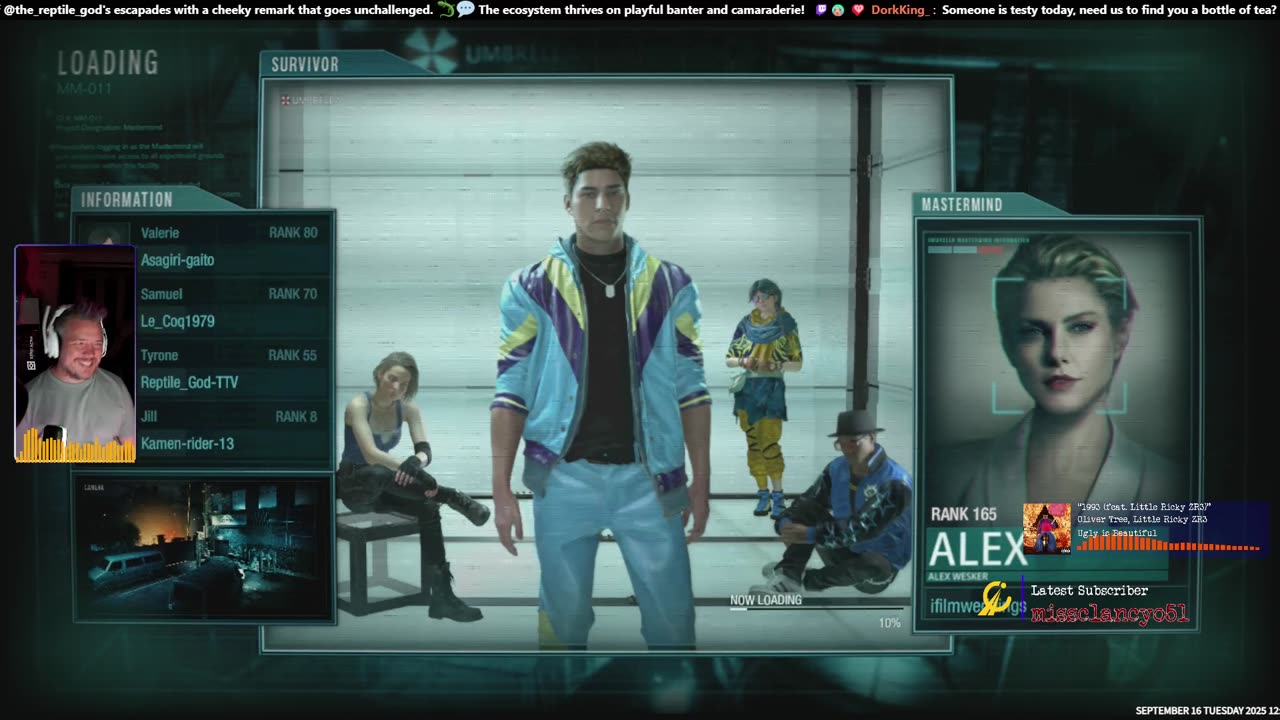
Task: Click the map preview thumbnail with van
Action: (203, 548)
